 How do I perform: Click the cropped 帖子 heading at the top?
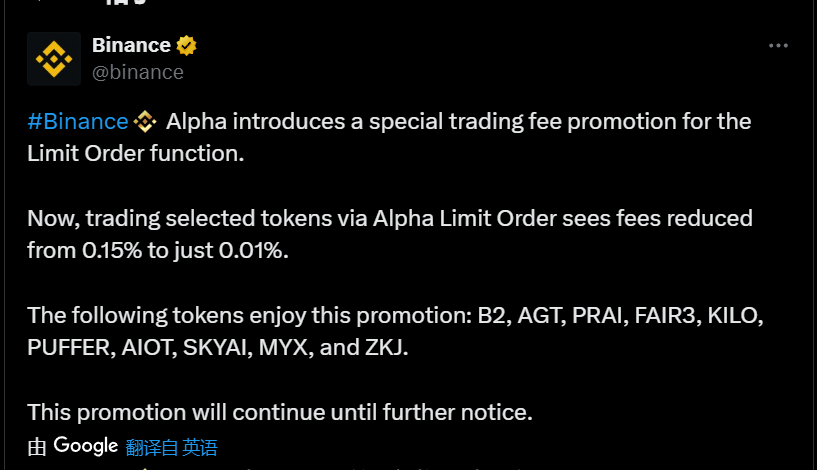pos(125,3)
